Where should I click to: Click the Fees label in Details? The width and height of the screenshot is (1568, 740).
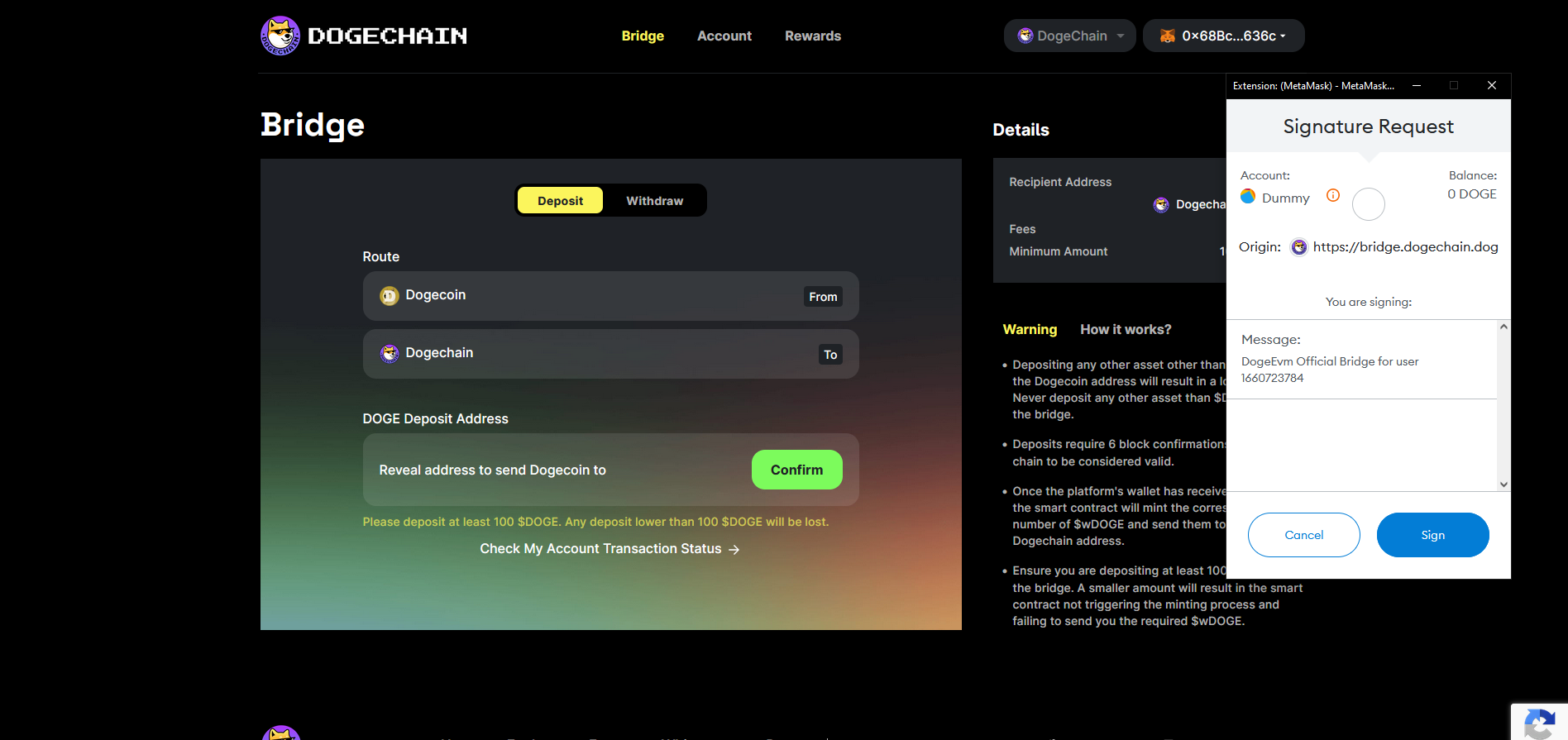tap(1022, 229)
